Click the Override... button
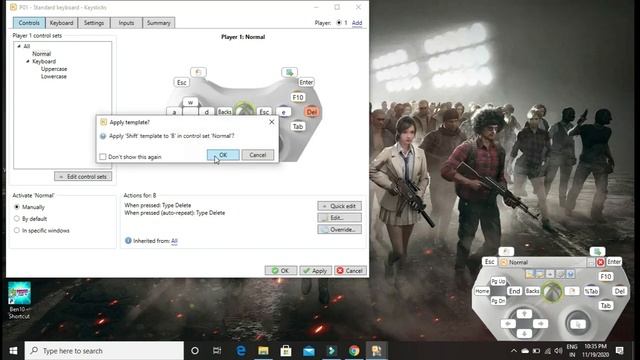Screen dimensions: 640x360 tap(339, 229)
